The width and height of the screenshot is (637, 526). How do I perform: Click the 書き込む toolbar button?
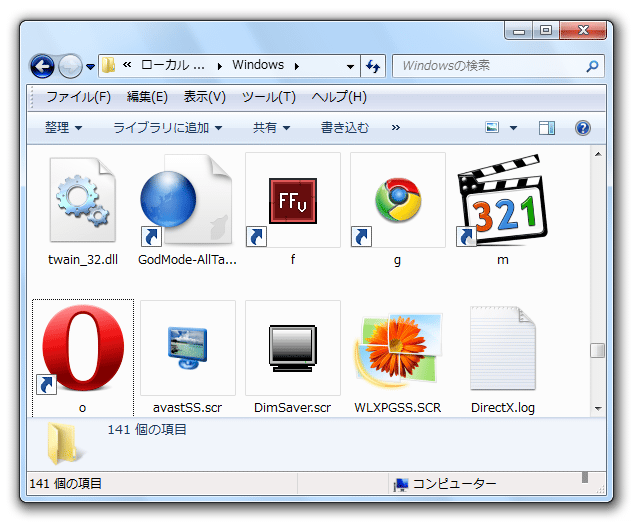coord(345,128)
